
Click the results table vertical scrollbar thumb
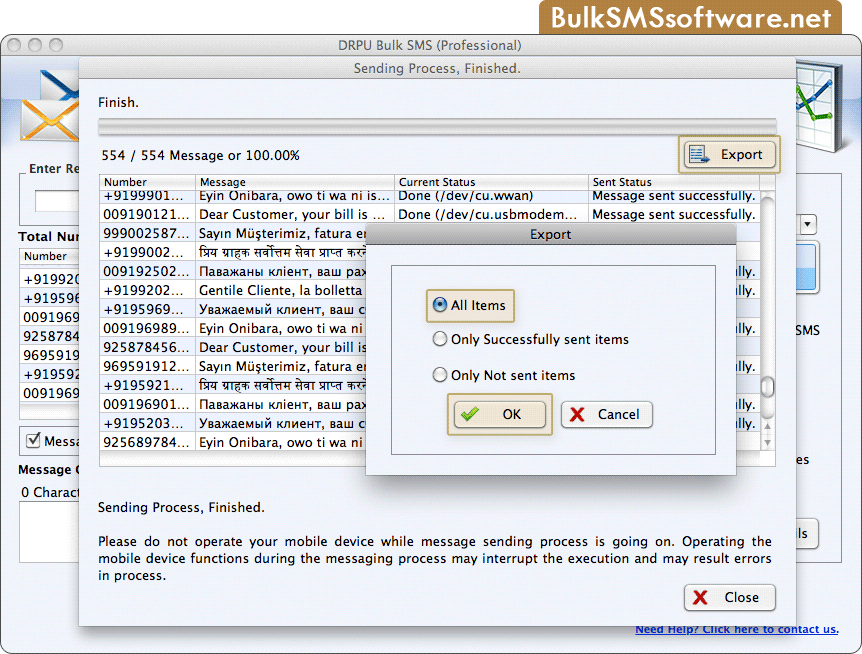(x=767, y=387)
